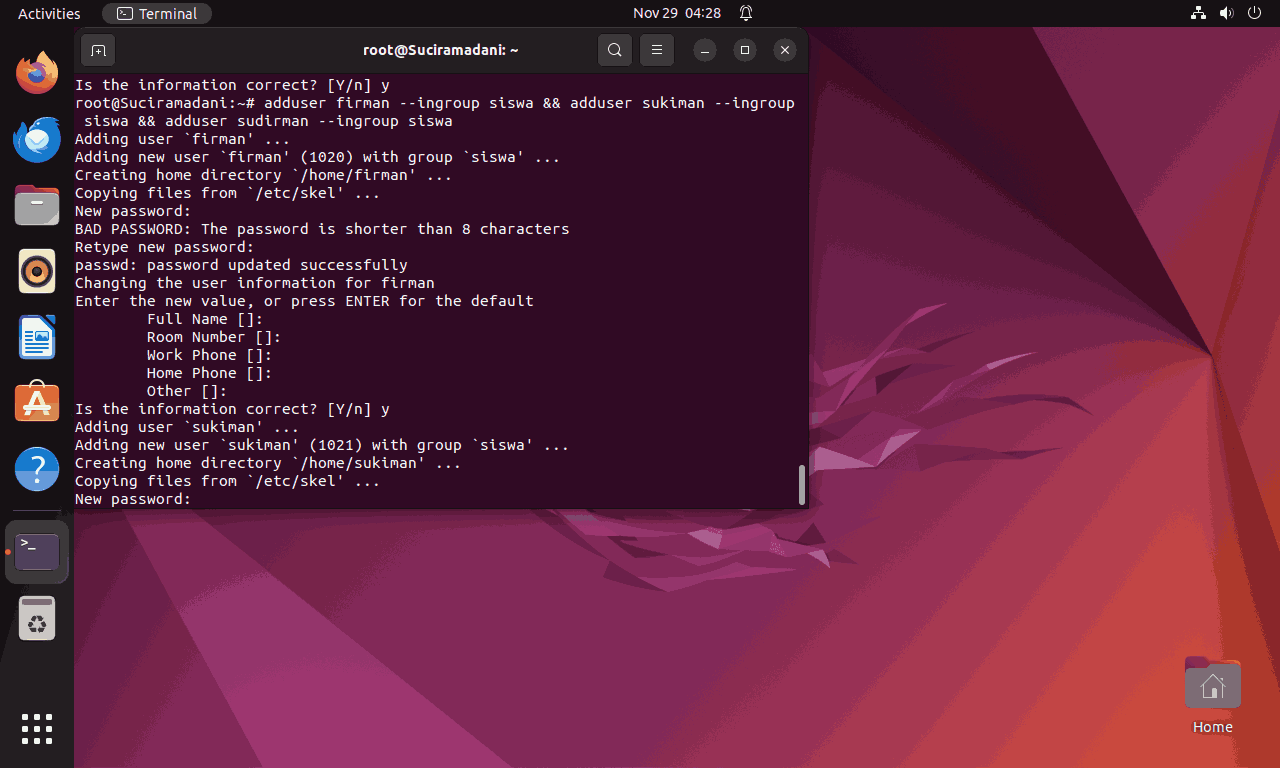
Task: Click the 'Work Phone []:' line
Action: pyautogui.click(x=210, y=355)
